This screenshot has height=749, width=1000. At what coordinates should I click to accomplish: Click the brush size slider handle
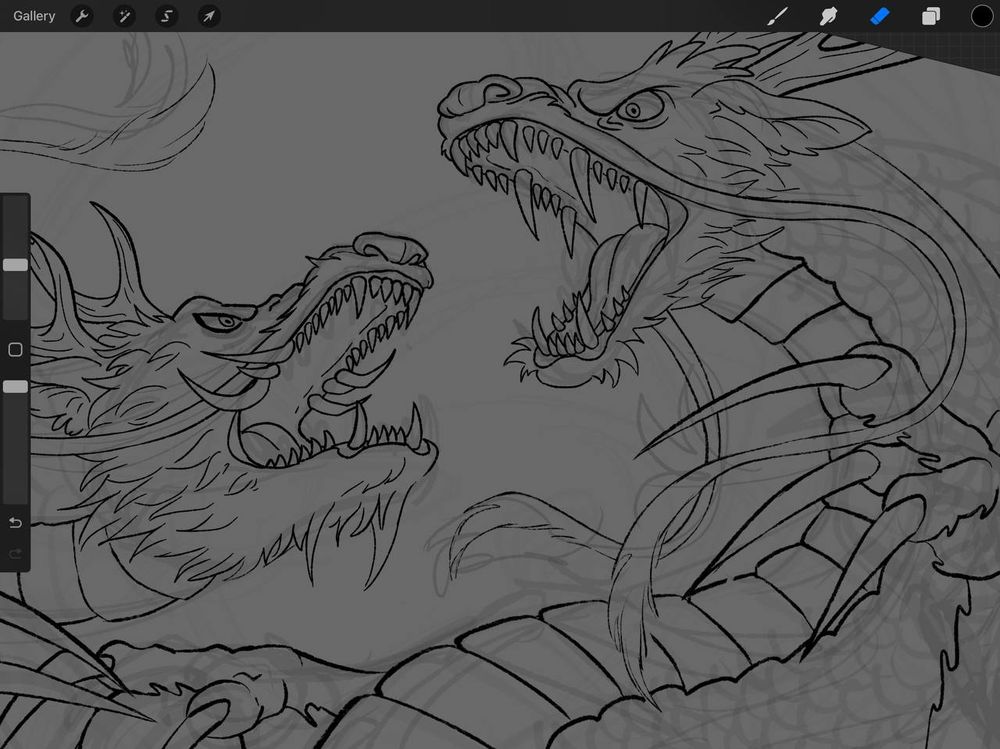pyautogui.click(x=15, y=265)
